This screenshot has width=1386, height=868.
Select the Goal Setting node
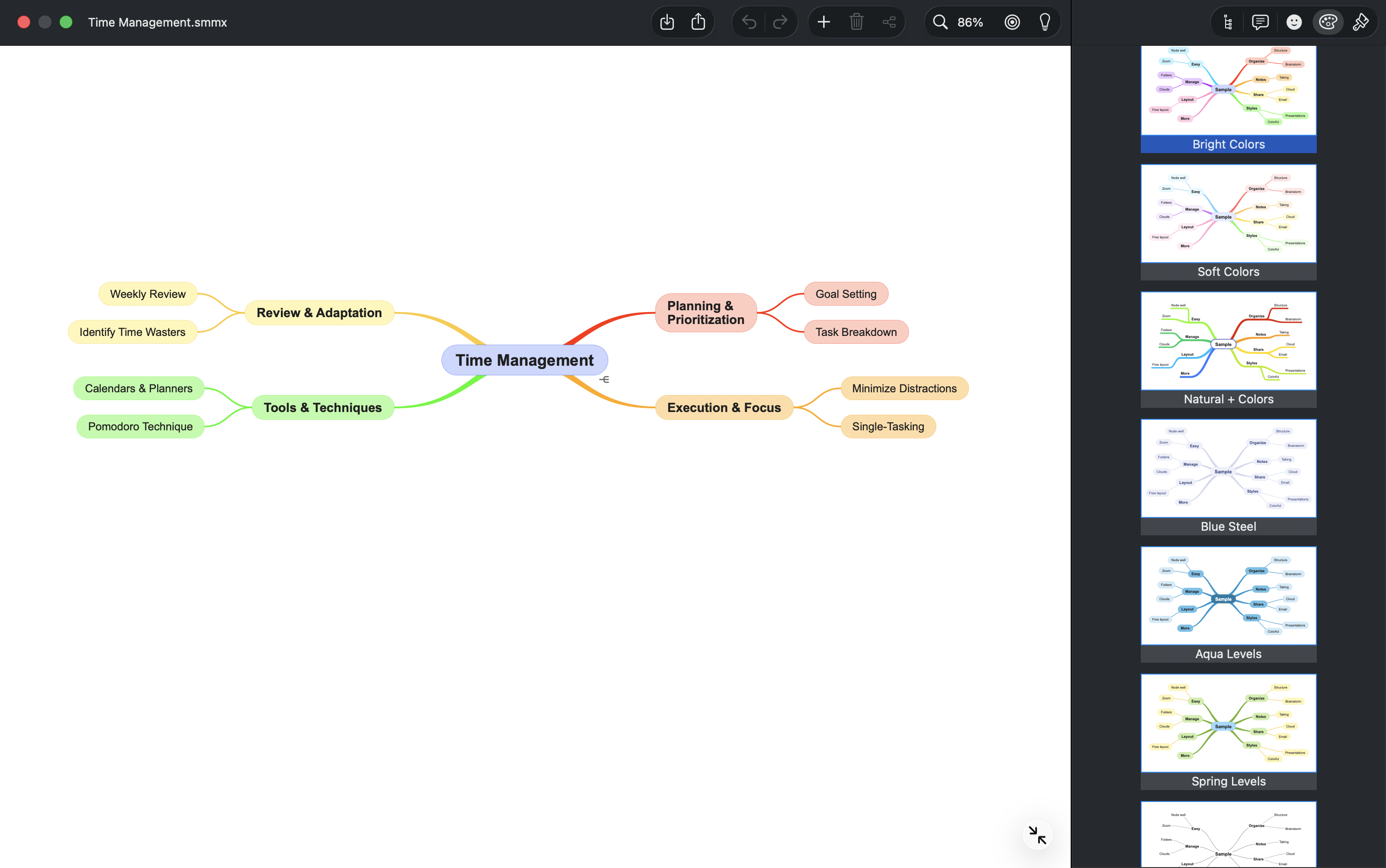pos(846,294)
